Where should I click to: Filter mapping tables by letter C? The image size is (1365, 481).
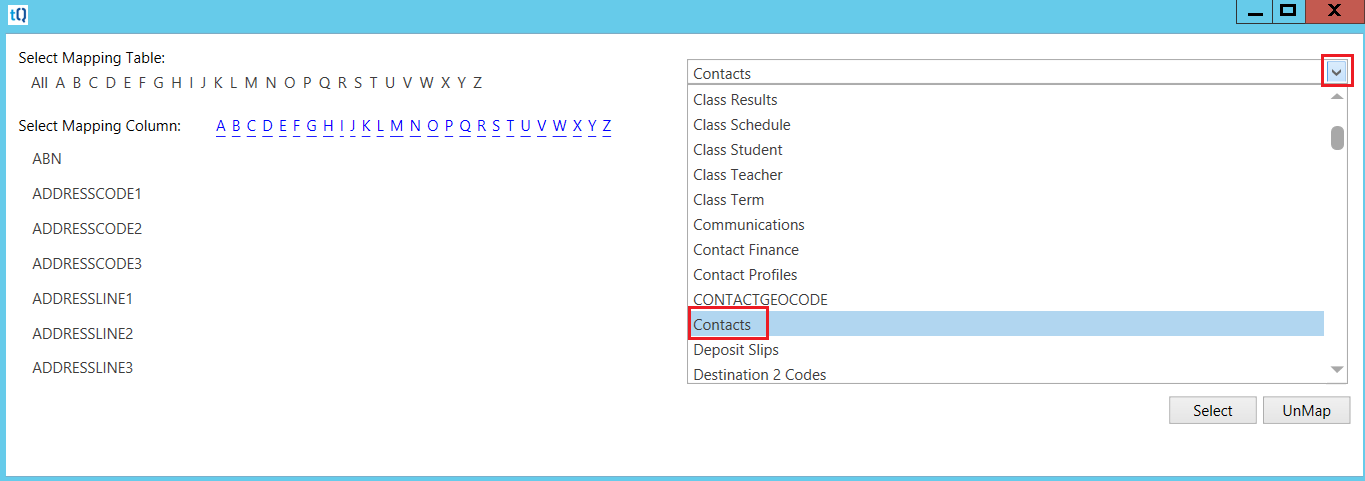[x=93, y=83]
